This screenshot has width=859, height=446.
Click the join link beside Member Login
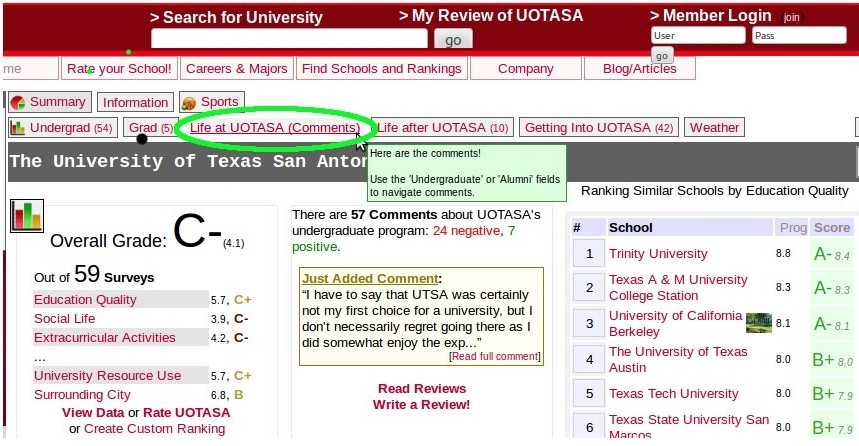click(x=791, y=18)
